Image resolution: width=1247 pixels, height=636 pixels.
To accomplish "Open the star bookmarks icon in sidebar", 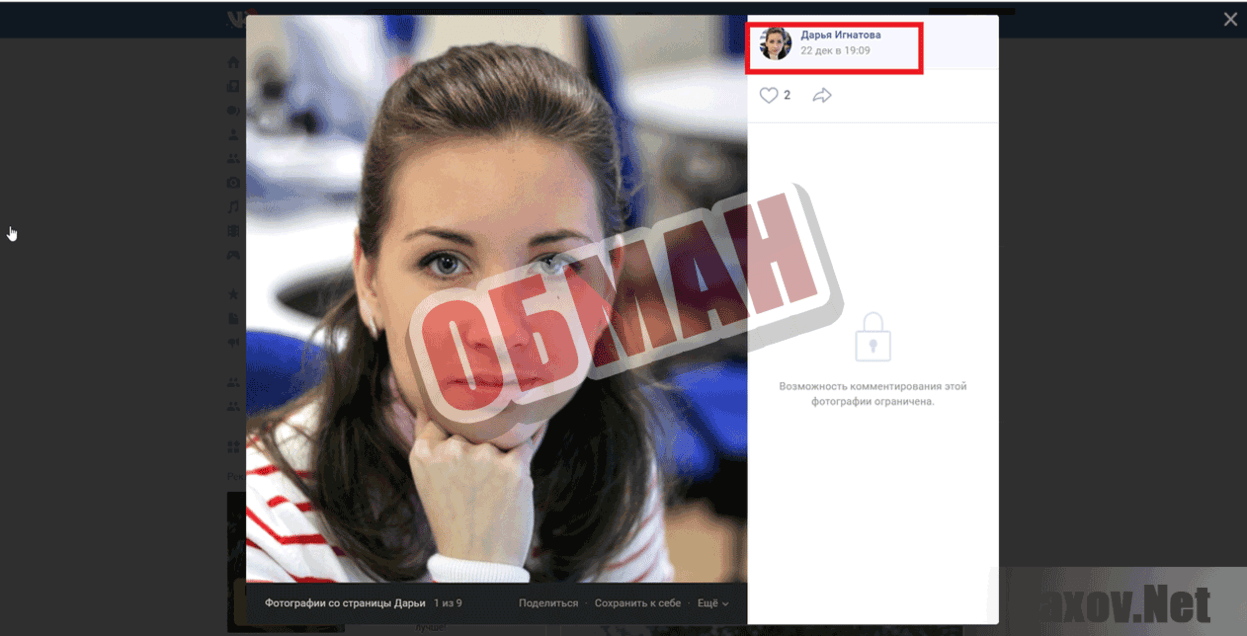I will point(233,295).
